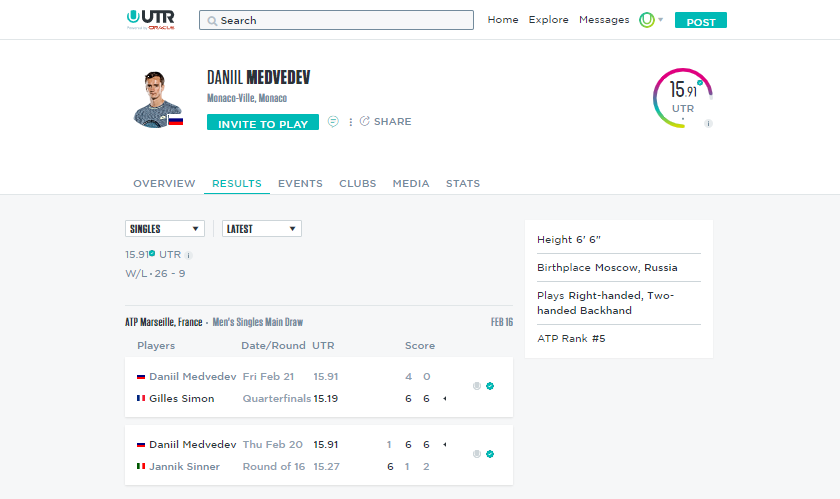Click info icon beside UTR rating circle

708,123
